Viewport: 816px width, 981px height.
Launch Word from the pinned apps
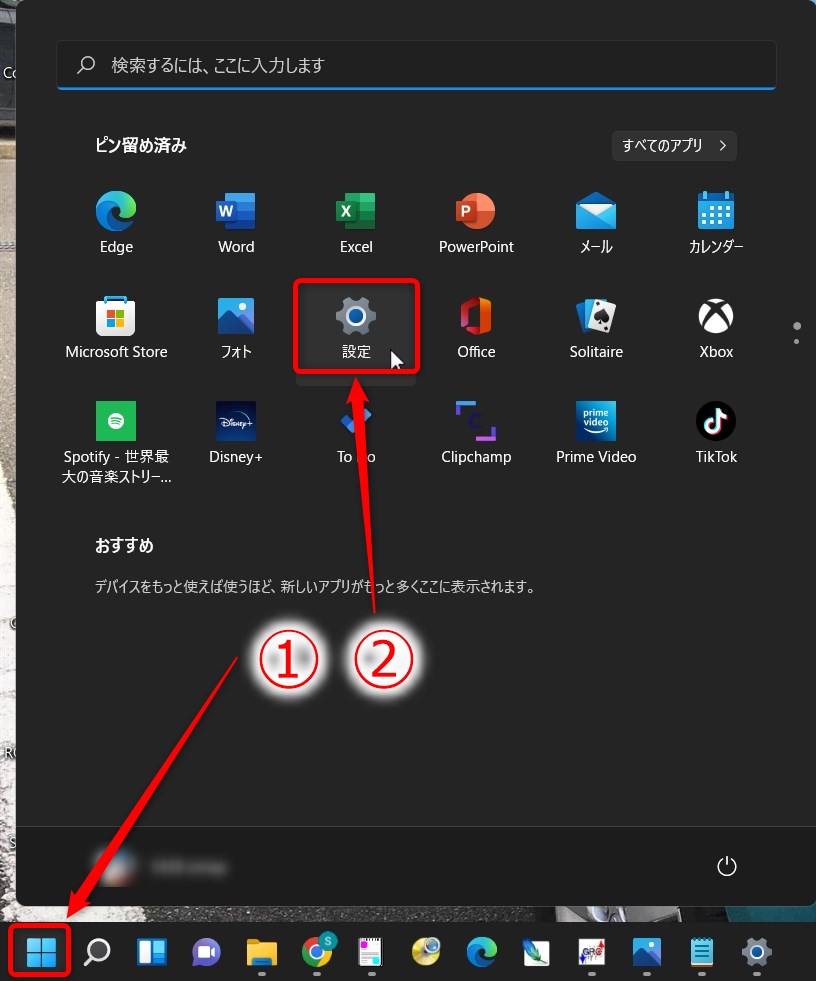(236, 223)
